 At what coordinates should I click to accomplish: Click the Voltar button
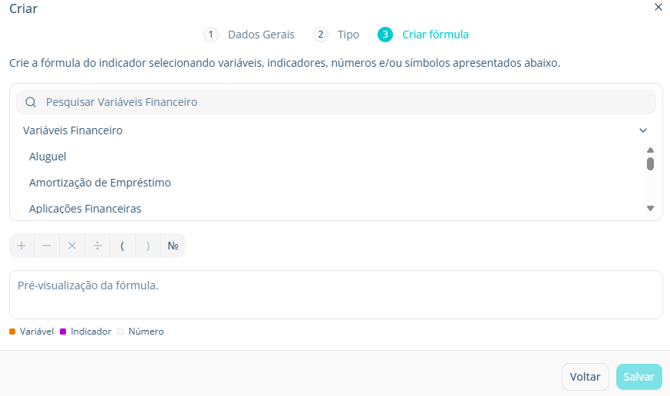tap(585, 377)
